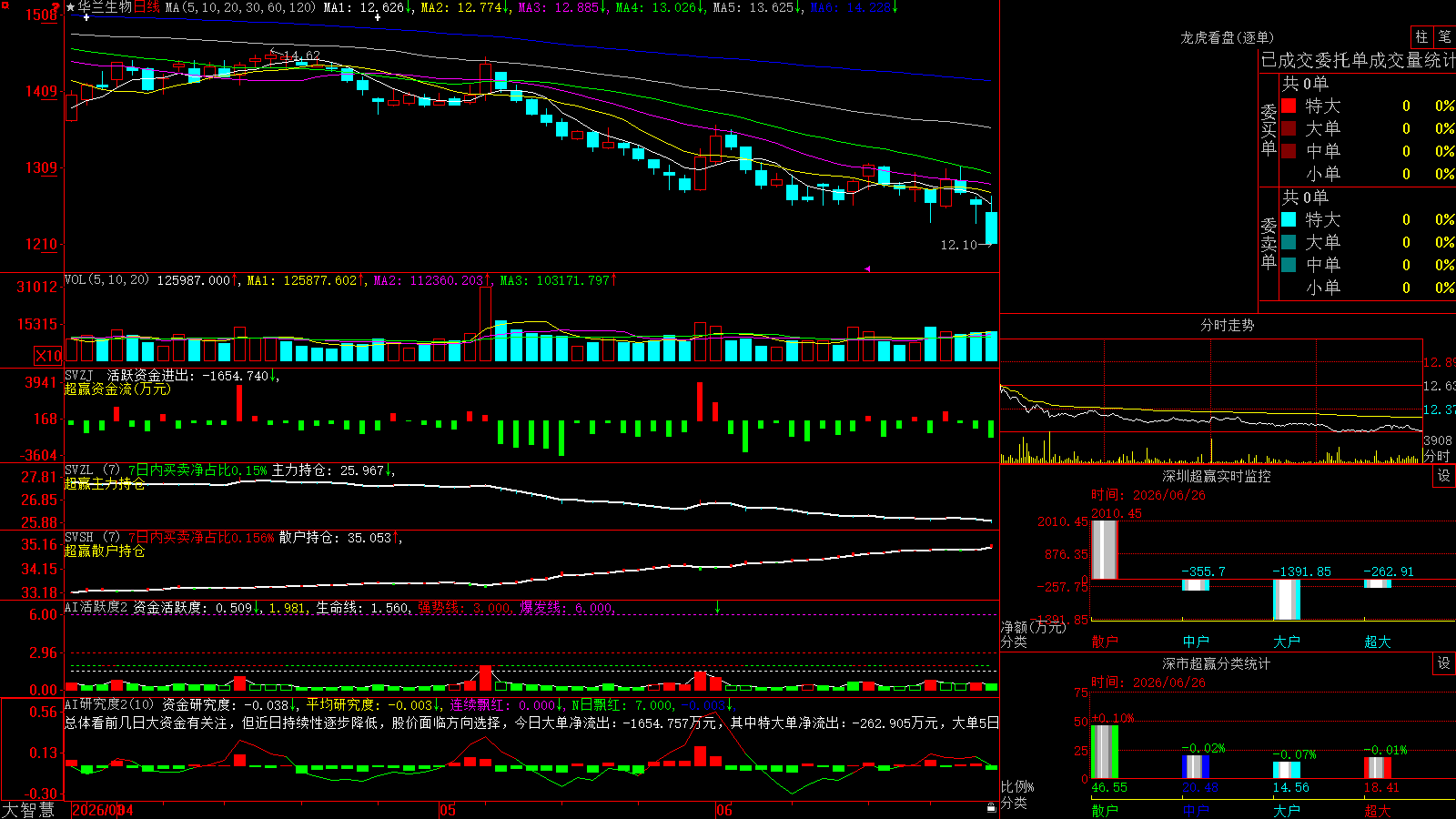Switch order display to 柱 mode
1456x819 pixels.
coord(1421,36)
